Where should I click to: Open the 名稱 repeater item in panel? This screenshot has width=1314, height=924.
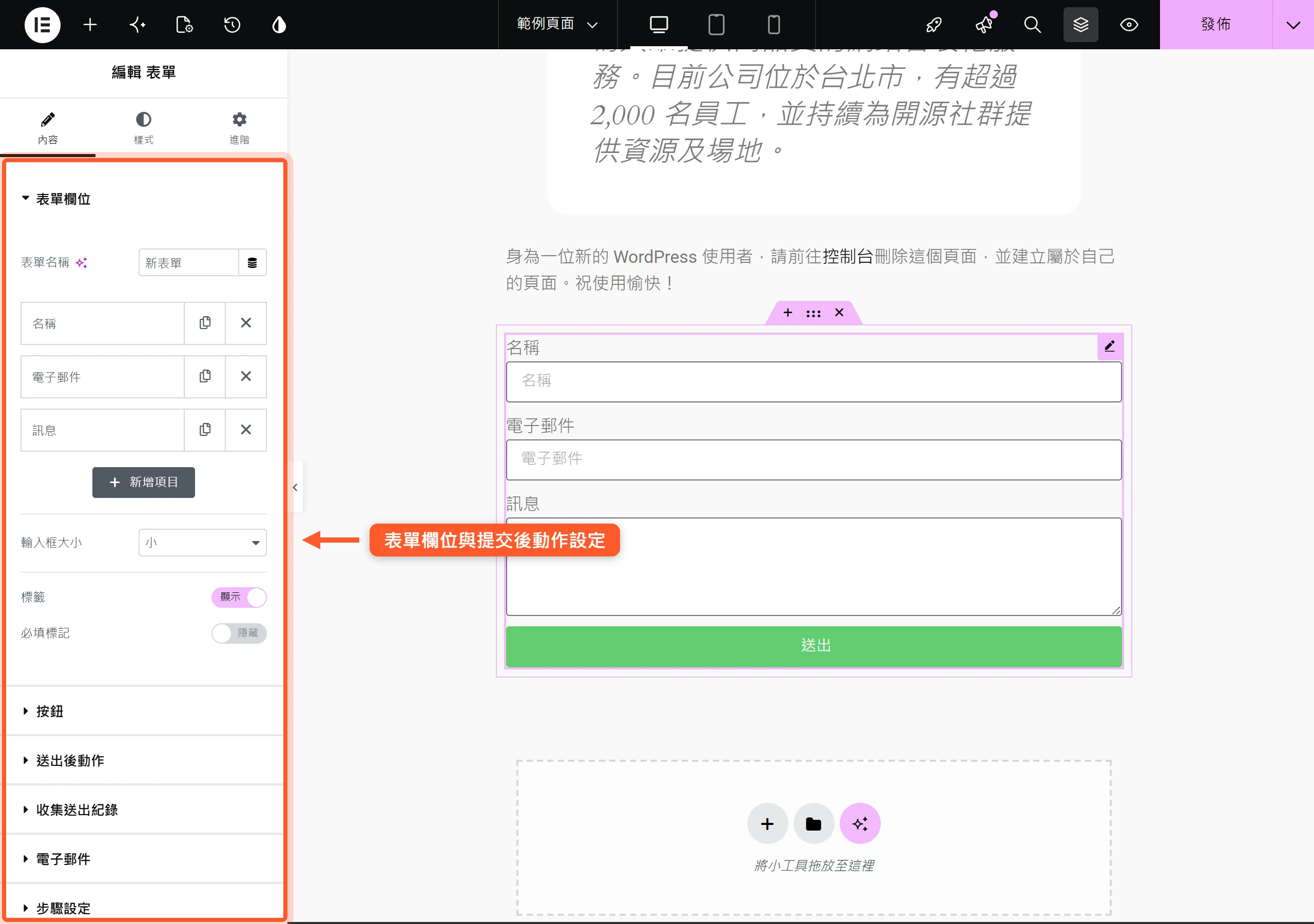pos(103,323)
